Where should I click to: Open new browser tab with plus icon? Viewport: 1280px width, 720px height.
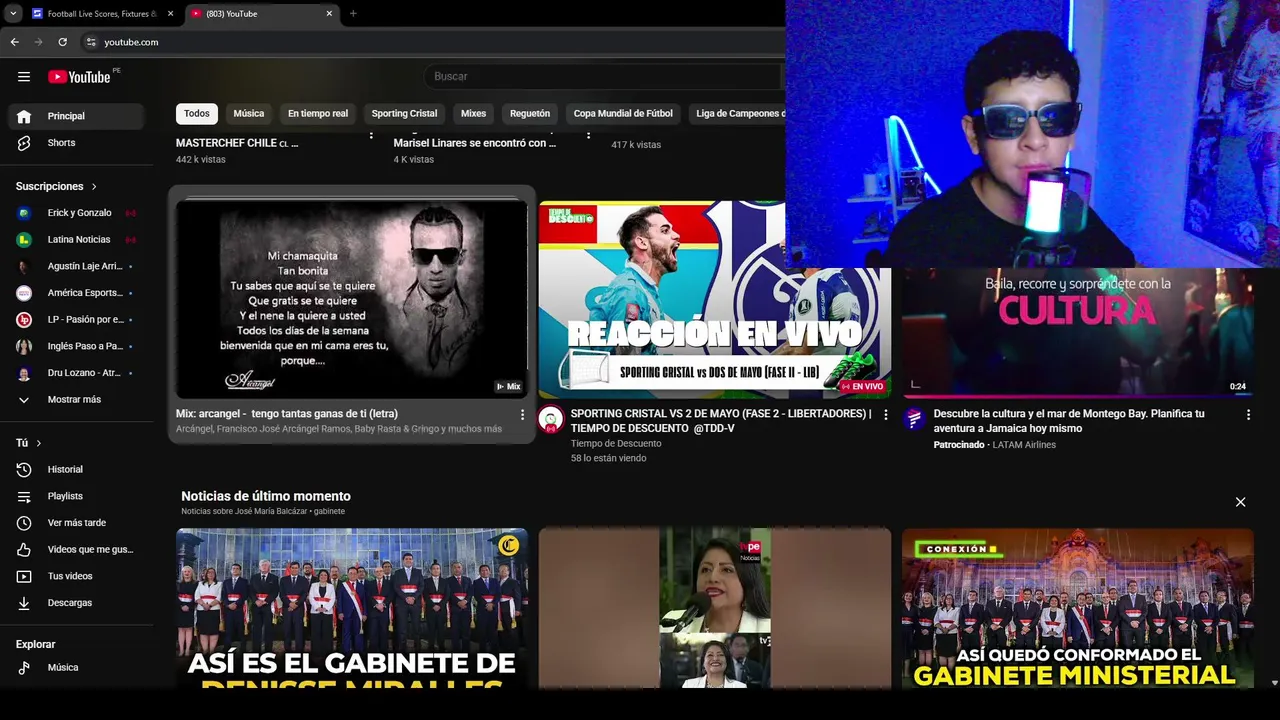(x=353, y=14)
